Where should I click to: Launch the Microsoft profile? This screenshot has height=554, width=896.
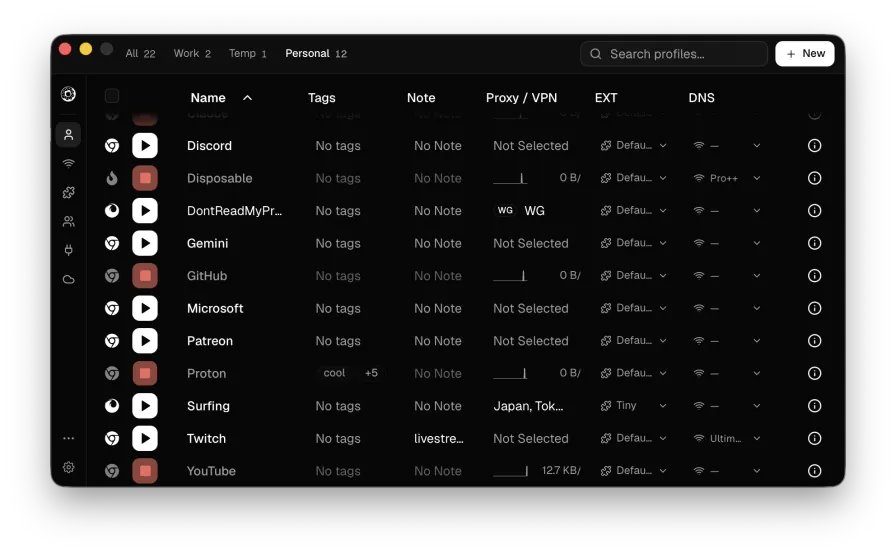coord(145,308)
